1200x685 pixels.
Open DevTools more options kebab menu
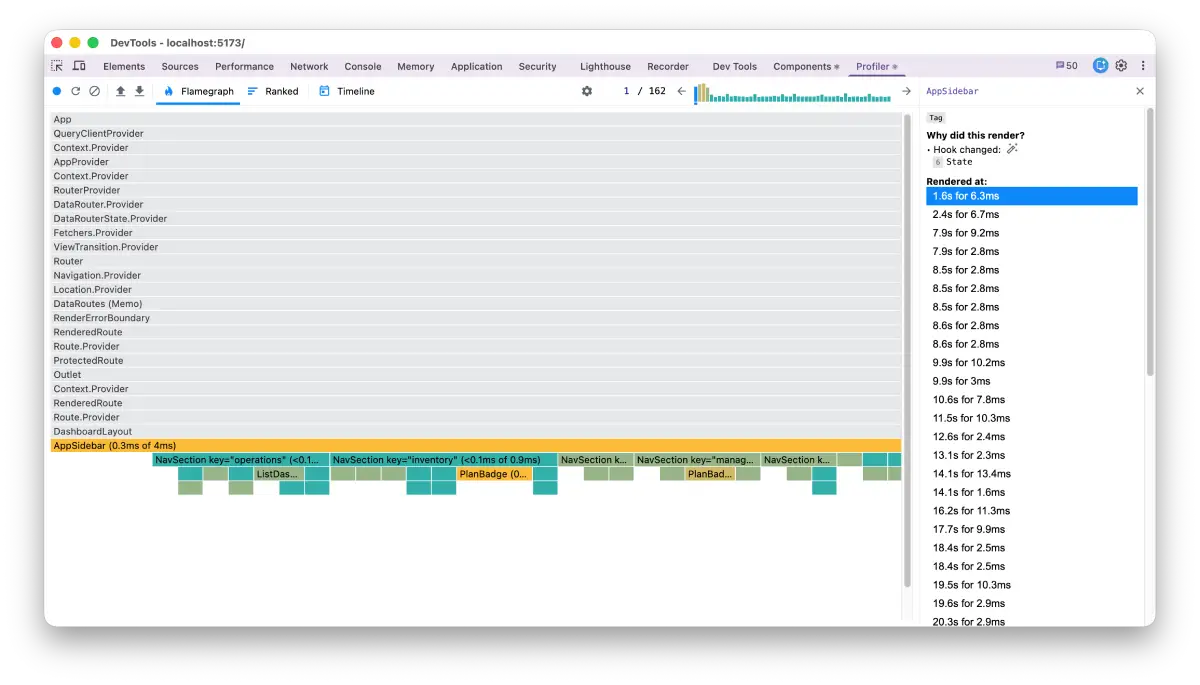(1142, 66)
